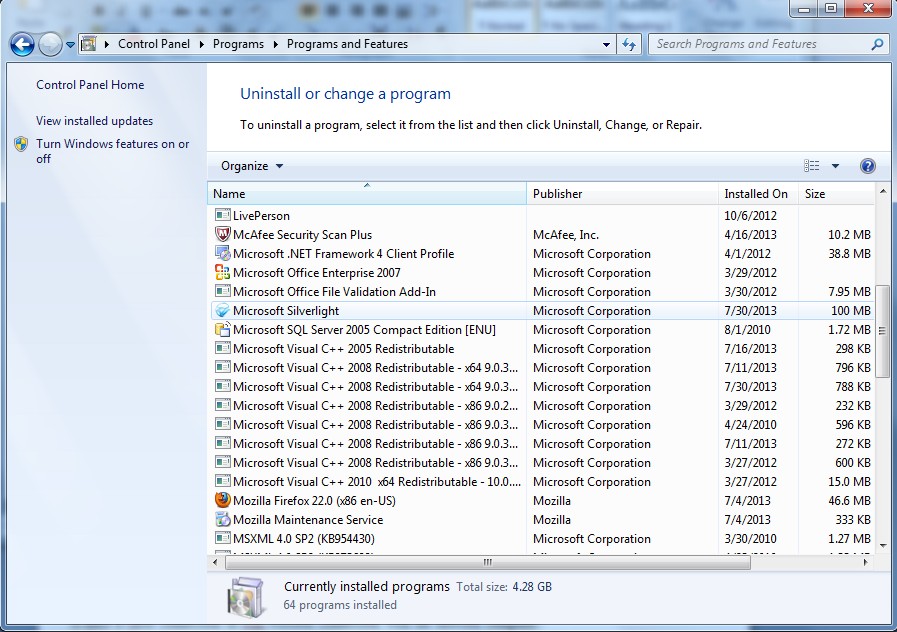Click vertical scrollbar up arrow

pyautogui.click(x=883, y=191)
